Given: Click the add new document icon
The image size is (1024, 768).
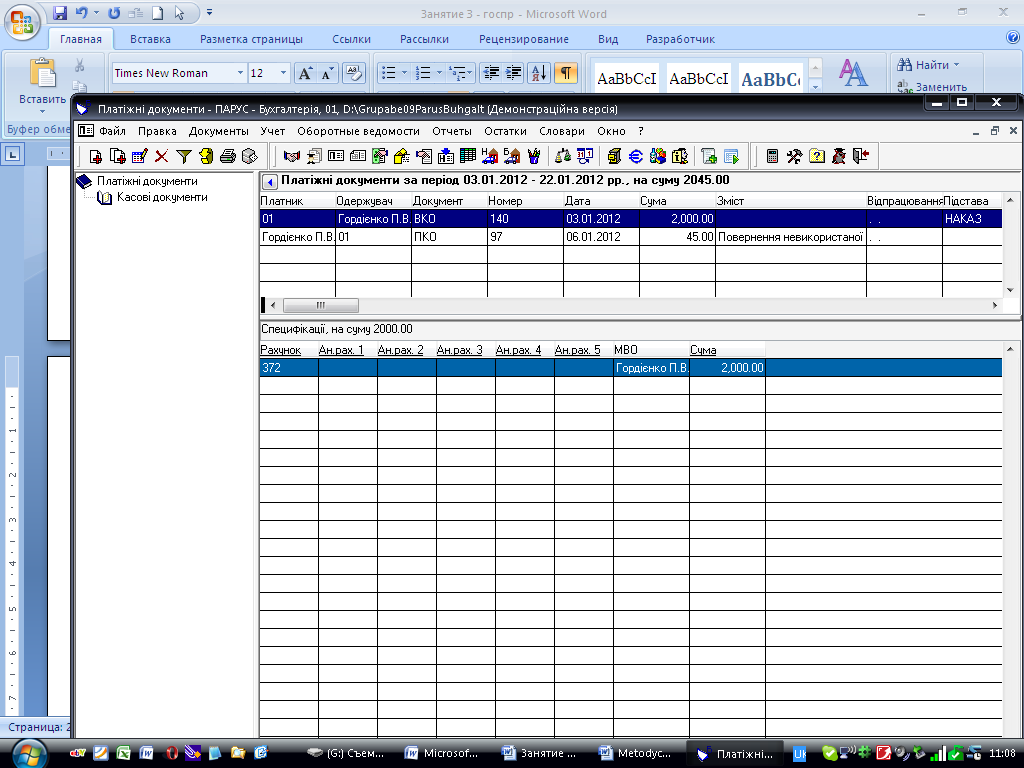Looking at the screenshot, I should [96, 156].
